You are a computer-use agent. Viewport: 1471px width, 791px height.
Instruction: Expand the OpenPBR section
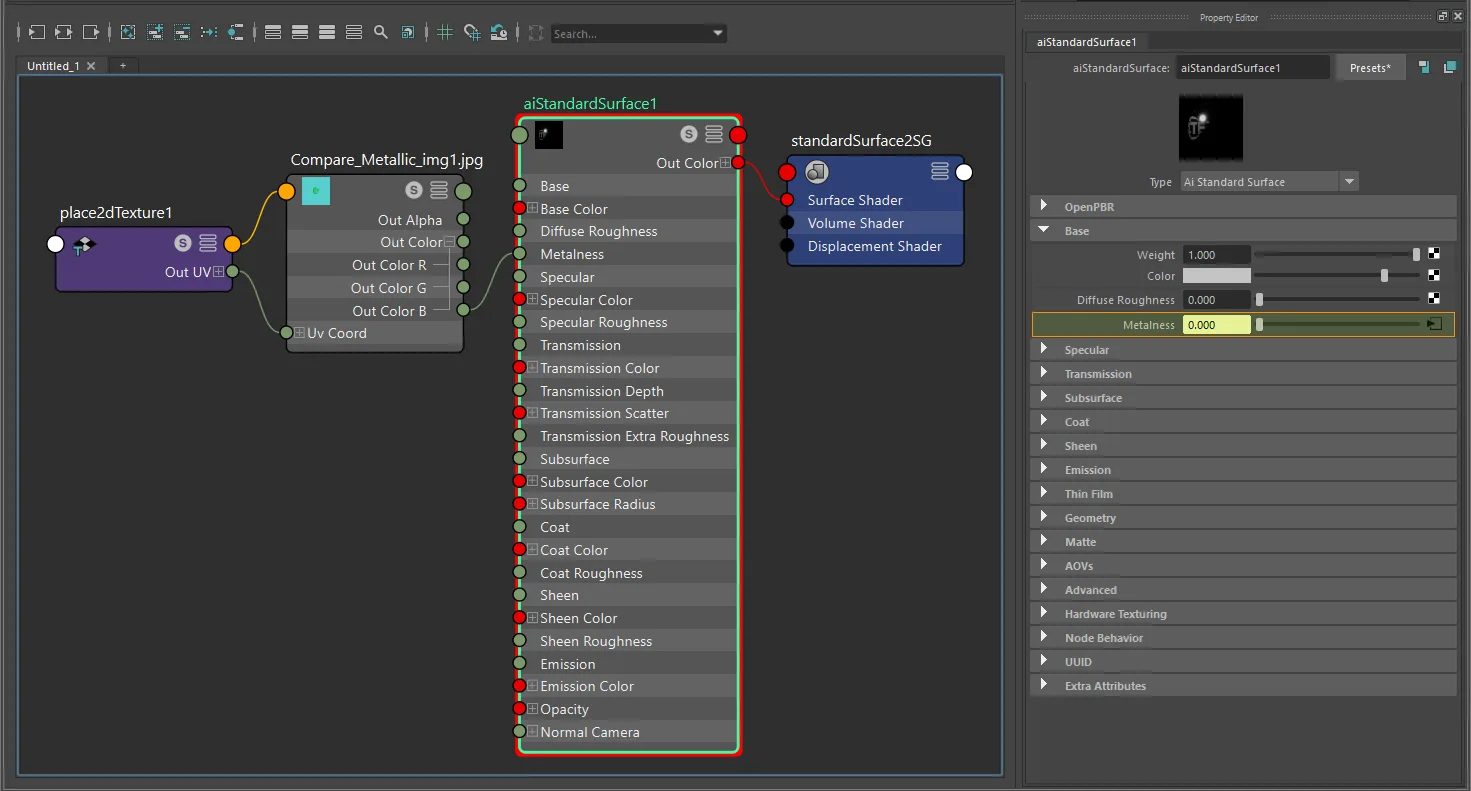click(x=1243, y=207)
